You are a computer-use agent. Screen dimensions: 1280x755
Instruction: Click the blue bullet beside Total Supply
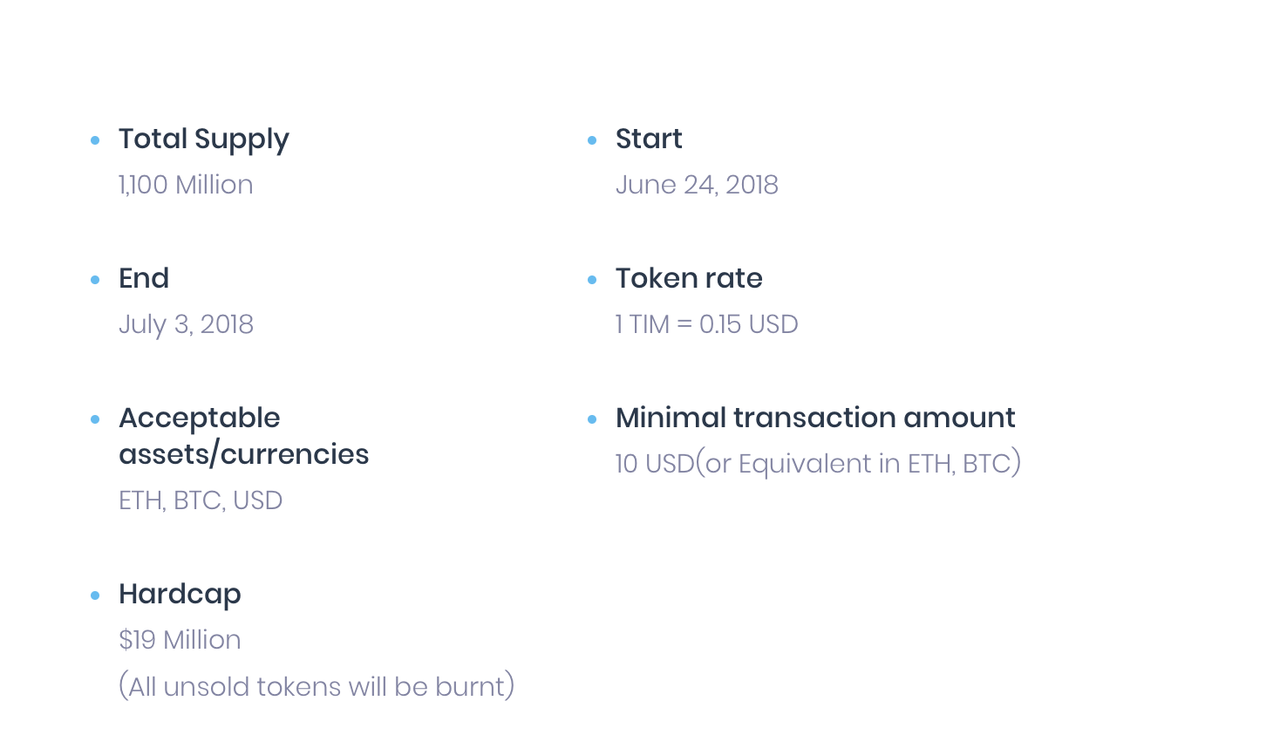pos(95,140)
